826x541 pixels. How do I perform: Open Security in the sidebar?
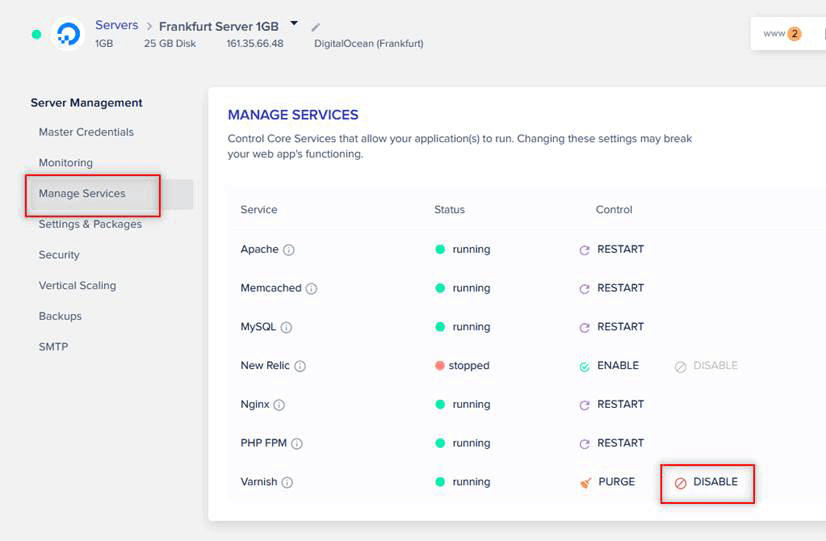pos(59,255)
